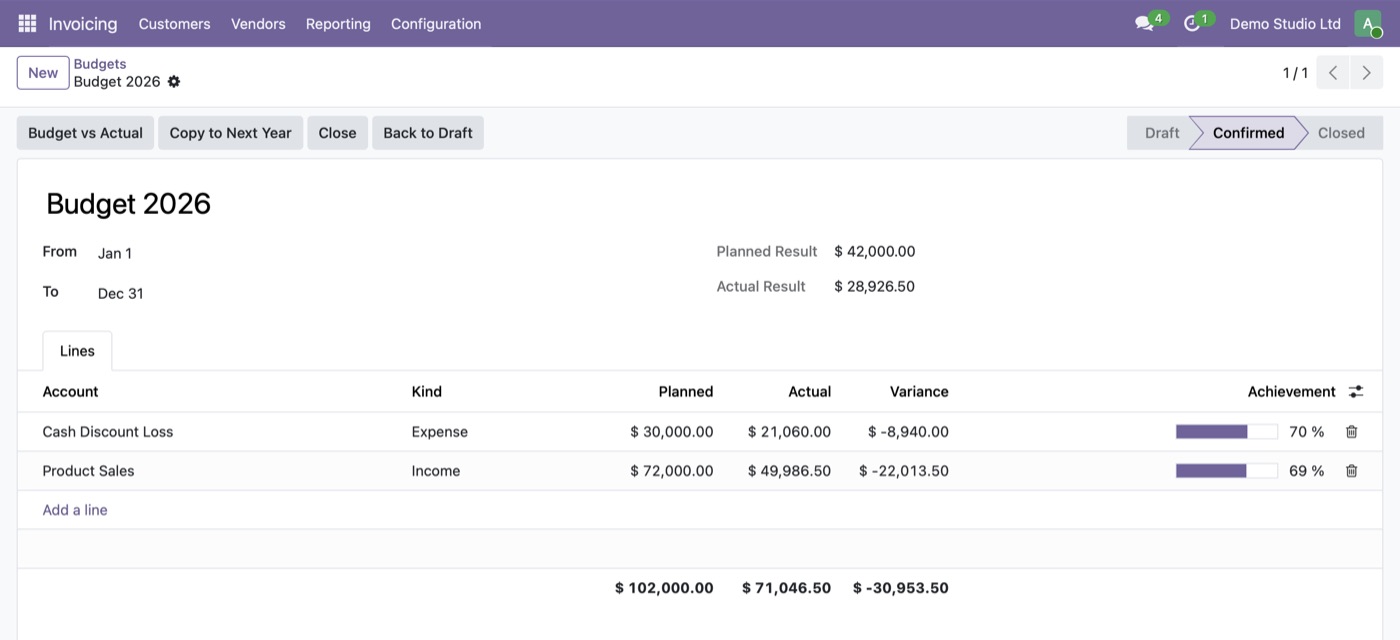Switch company via Demo Studio Ltd

pyautogui.click(x=1285, y=23)
